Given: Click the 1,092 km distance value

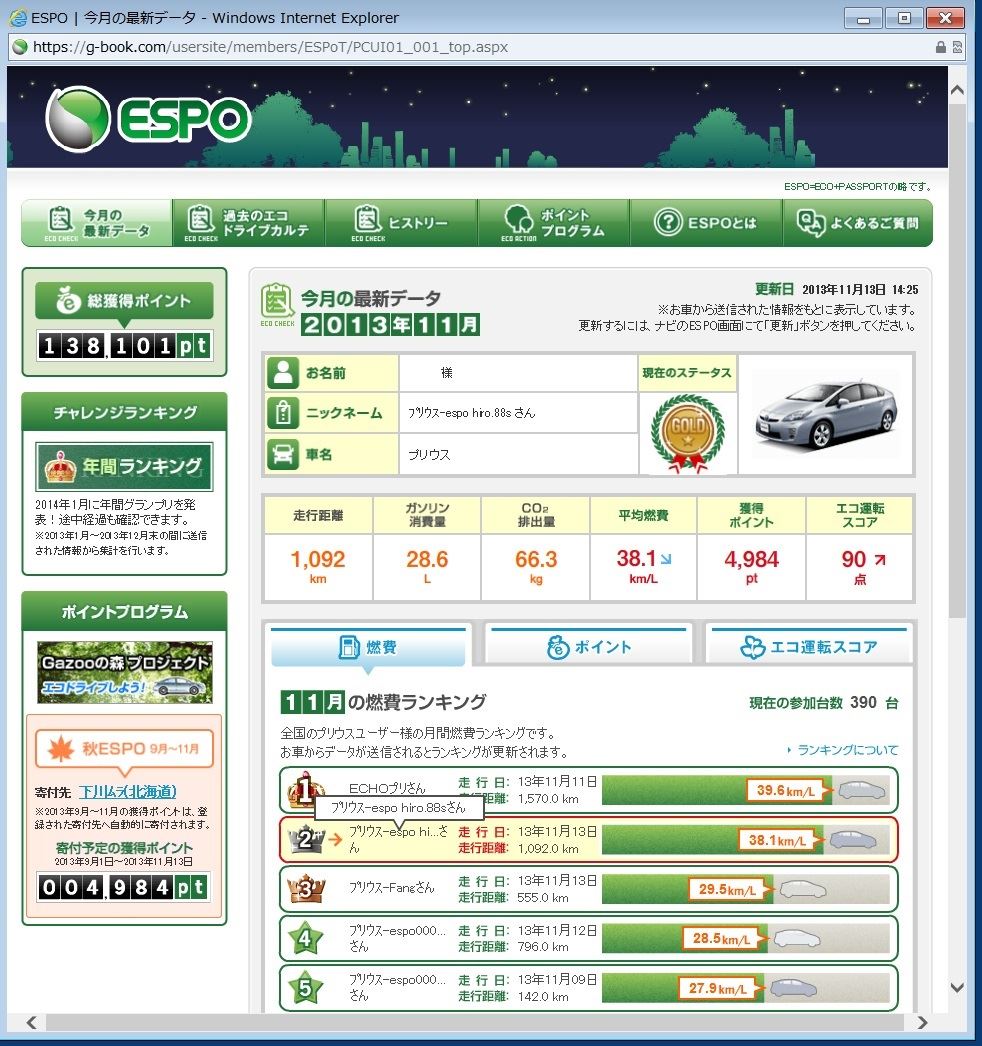Looking at the screenshot, I should click(318, 566).
